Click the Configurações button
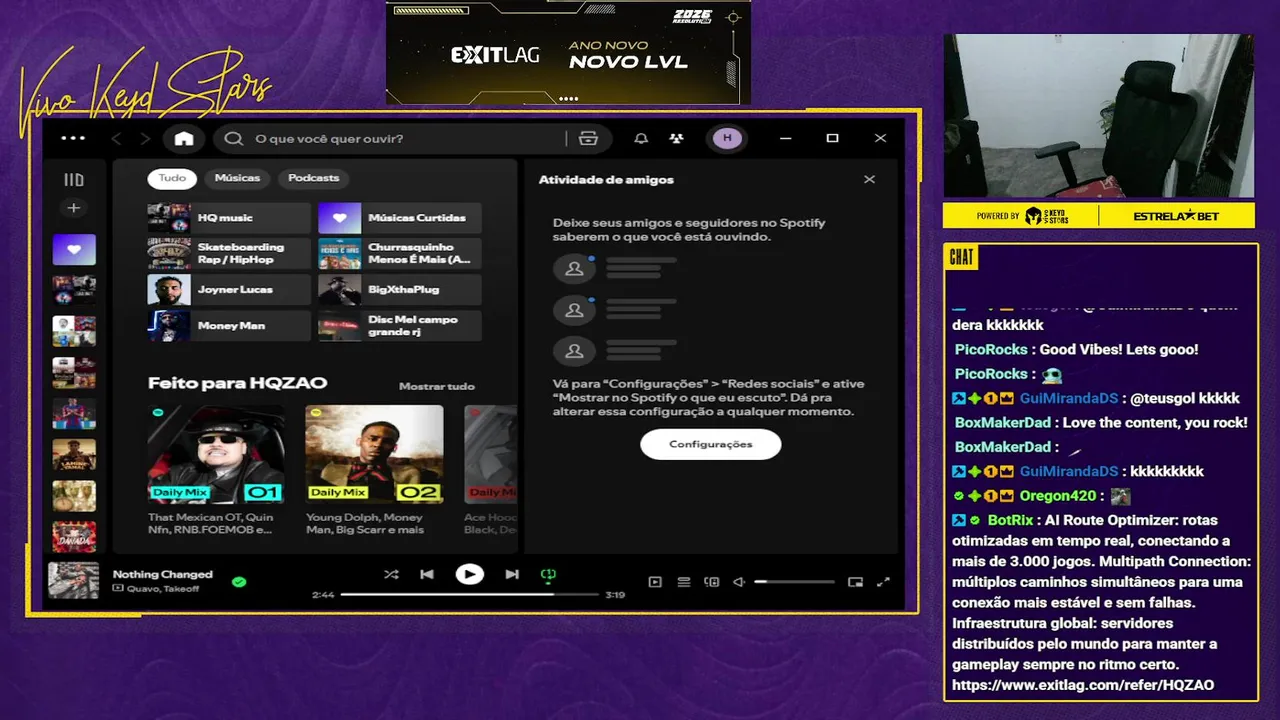The image size is (1280, 720). tap(711, 444)
